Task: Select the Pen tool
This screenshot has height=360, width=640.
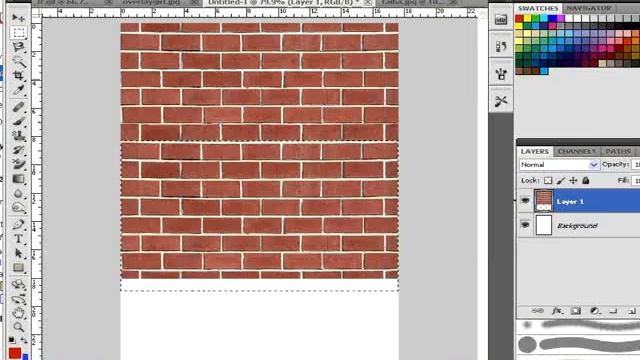Action: click(x=18, y=224)
